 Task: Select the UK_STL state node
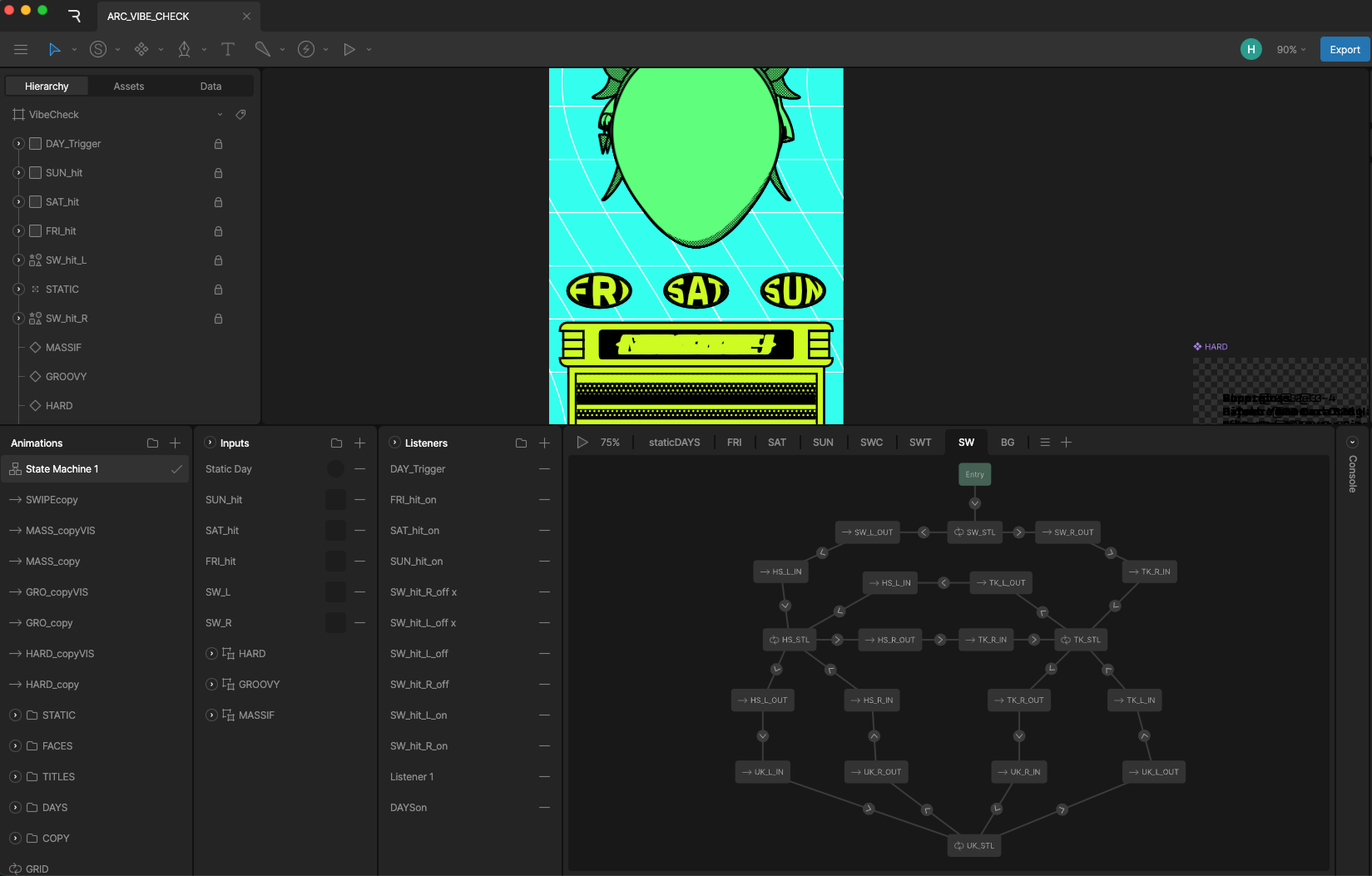[974, 846]
